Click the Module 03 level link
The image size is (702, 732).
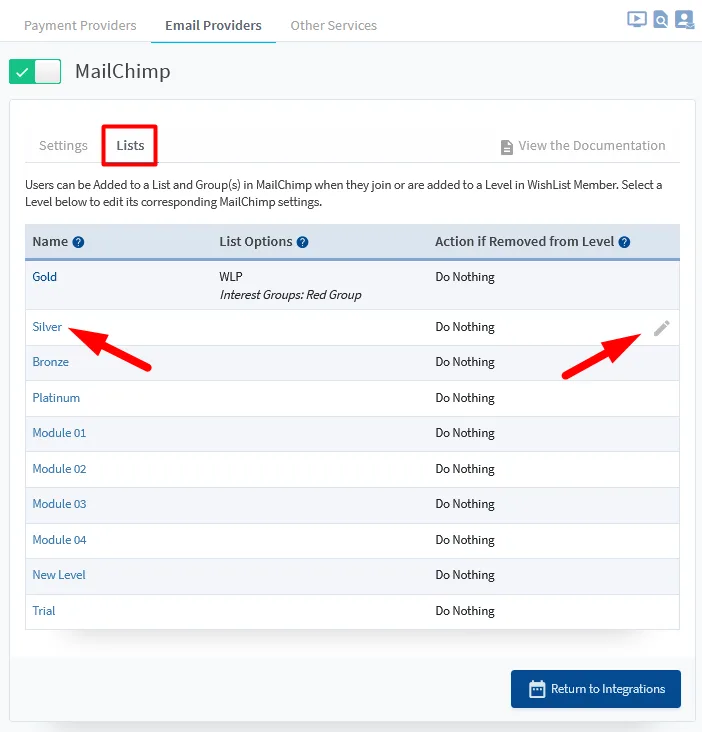[x=59, y=504]
